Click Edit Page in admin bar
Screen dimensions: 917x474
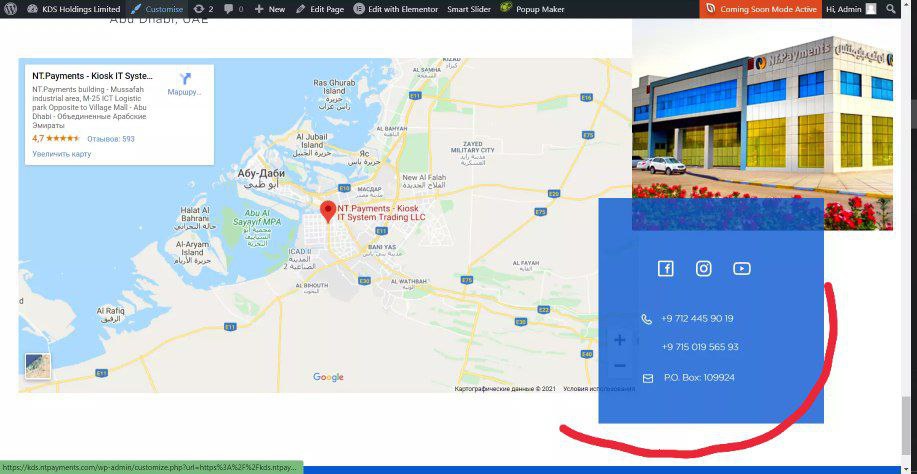point(320,9)
